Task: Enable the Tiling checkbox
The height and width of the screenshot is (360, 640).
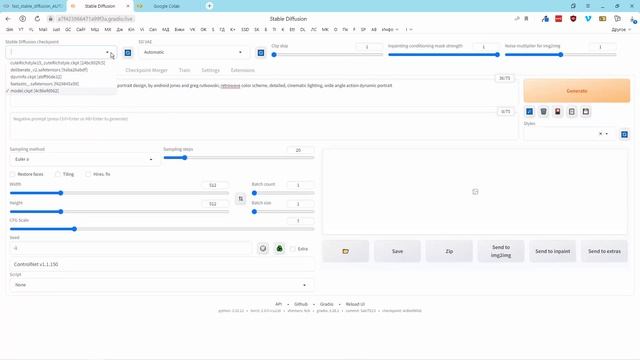Action: [x=58, y=174]
